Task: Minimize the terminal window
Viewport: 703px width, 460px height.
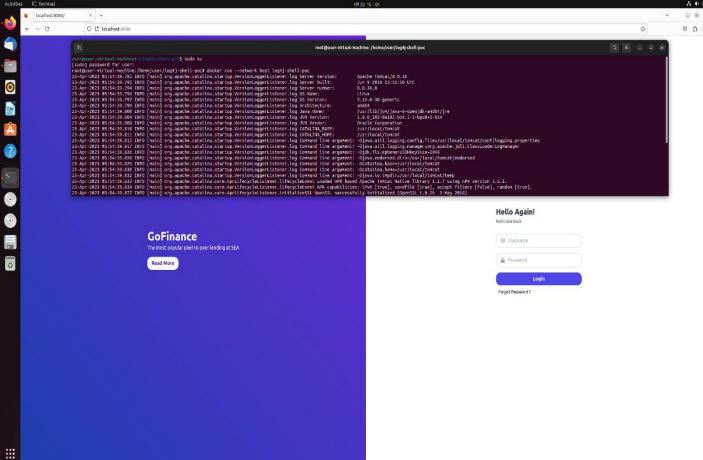Action: [640, 48]
